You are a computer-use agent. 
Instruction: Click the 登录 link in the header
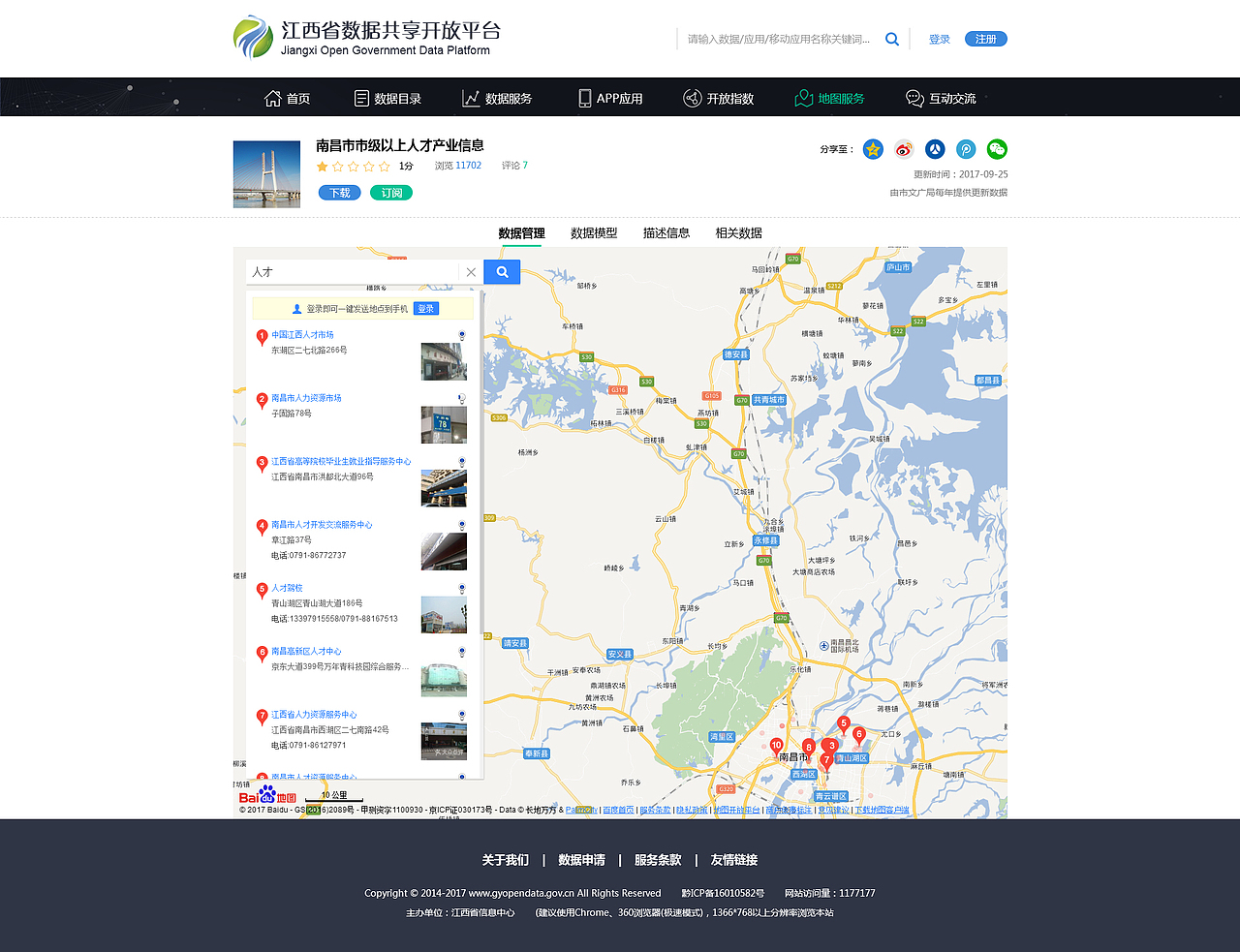pyautogui.click(x=940, y=40)
